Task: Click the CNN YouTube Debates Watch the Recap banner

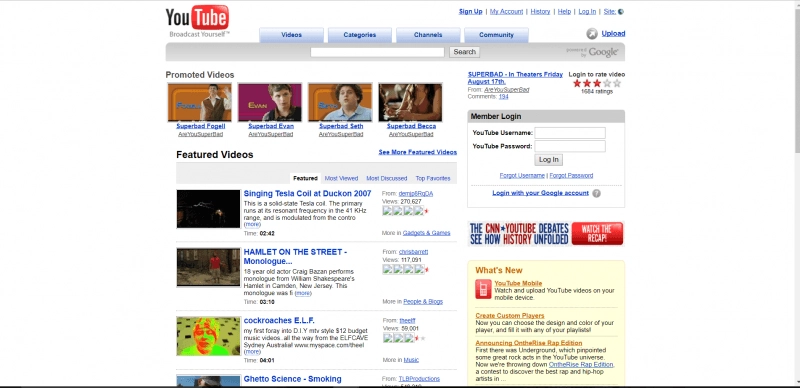Action: [546, 234]
